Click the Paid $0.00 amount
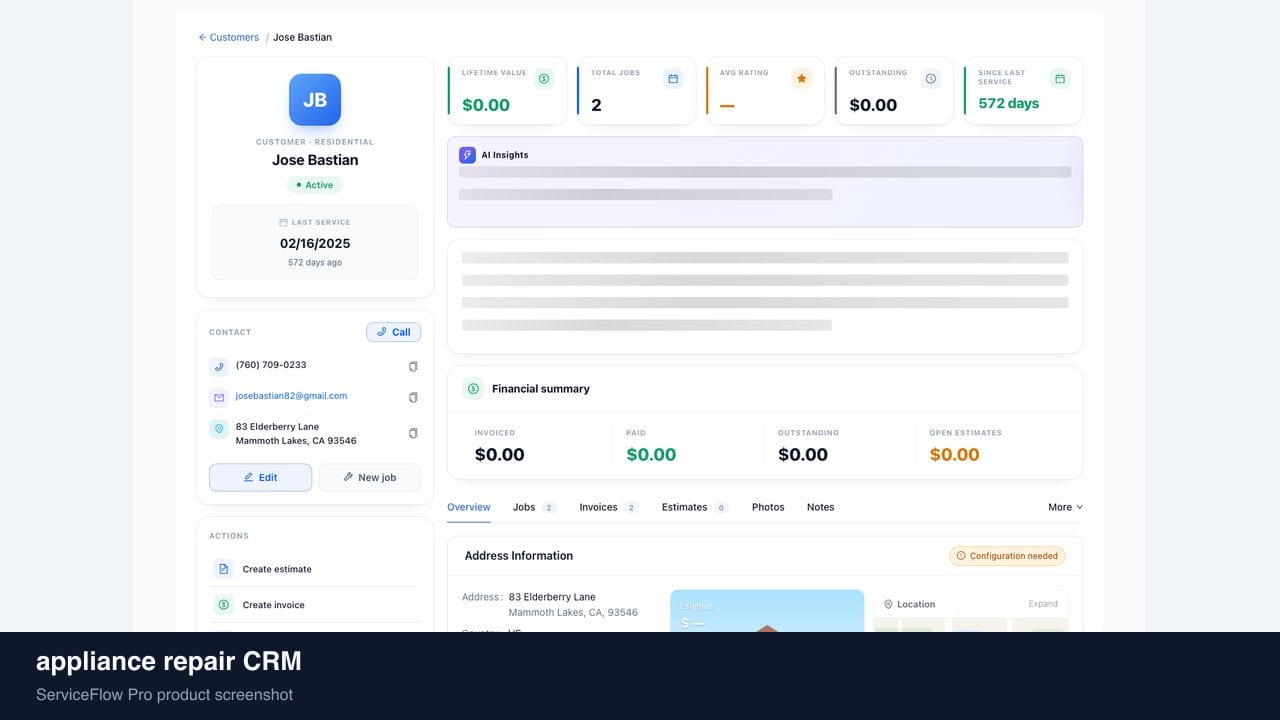 tap(651, 454)
